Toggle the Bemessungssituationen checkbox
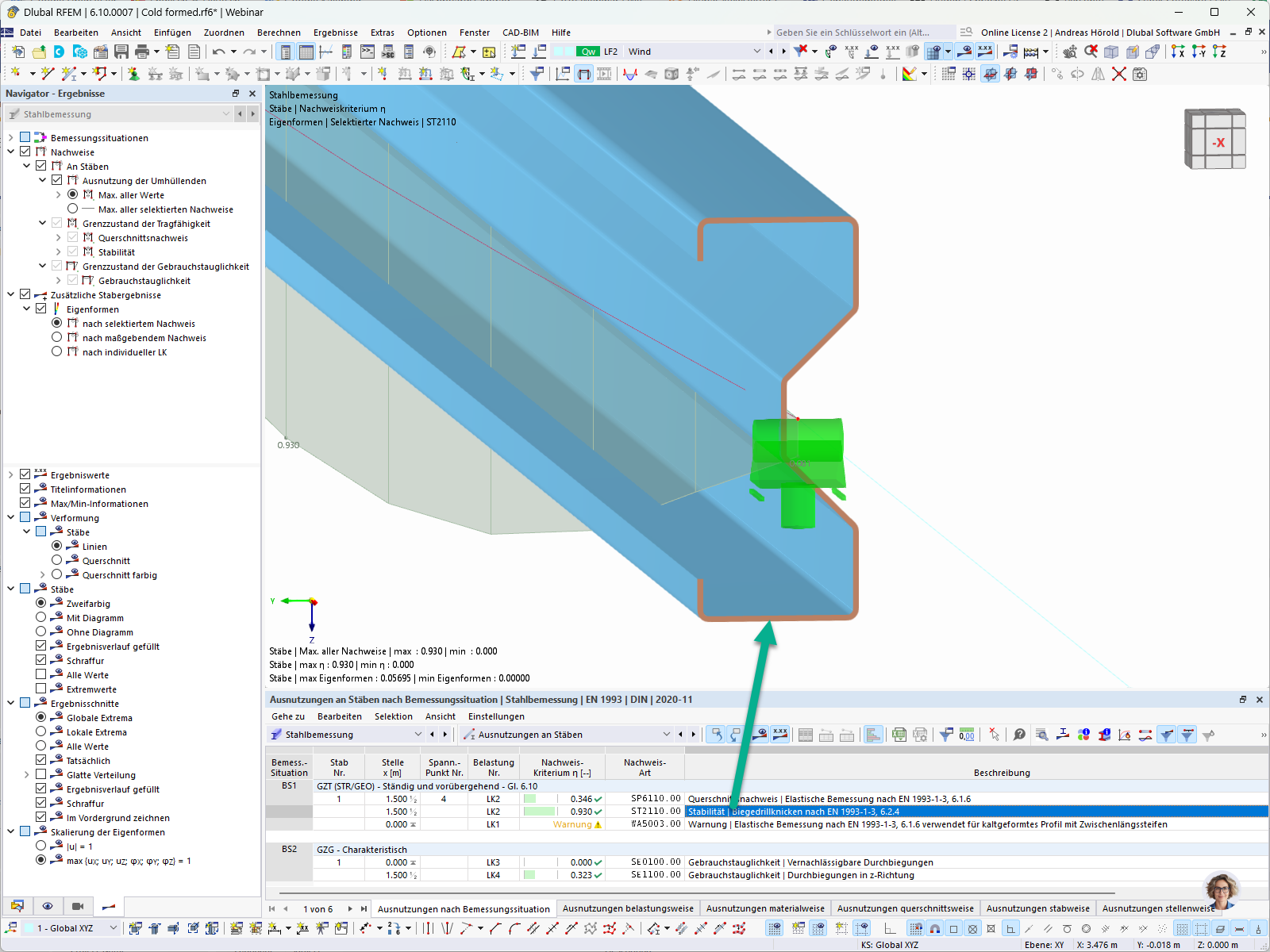This screenshot has width=1270, height=952. (25, 137)
